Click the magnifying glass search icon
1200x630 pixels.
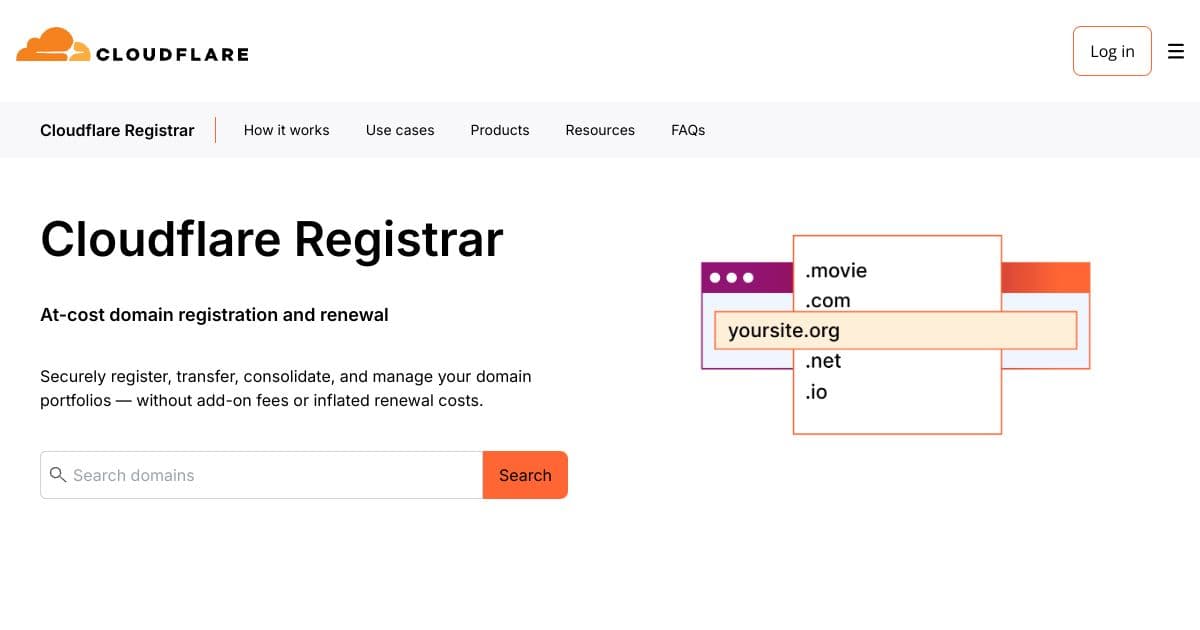[59, 475]
